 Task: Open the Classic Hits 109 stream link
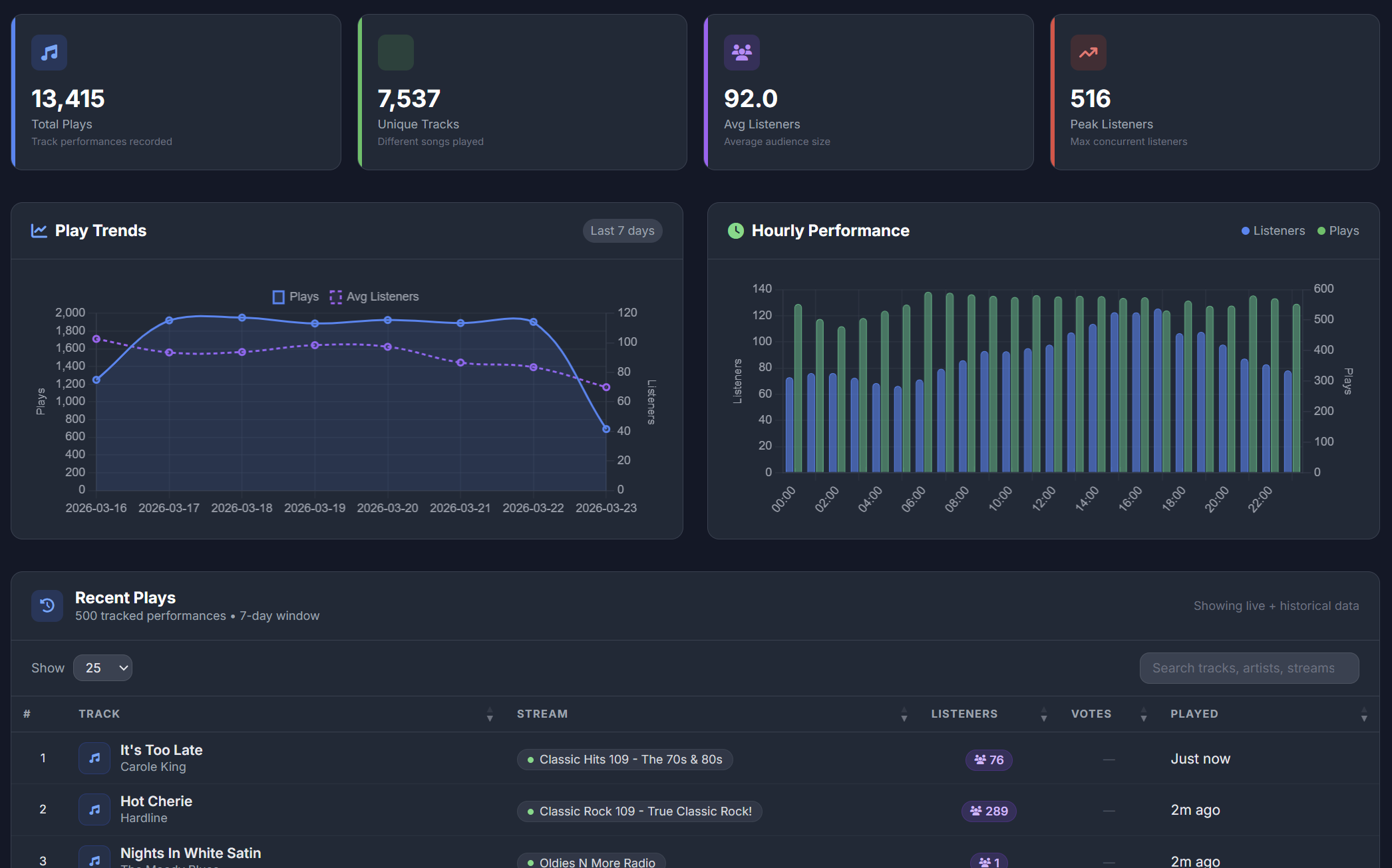[624, 759]
